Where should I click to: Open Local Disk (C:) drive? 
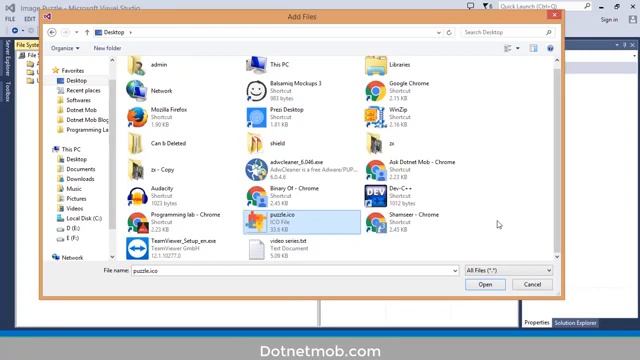(x=84, y=218)
